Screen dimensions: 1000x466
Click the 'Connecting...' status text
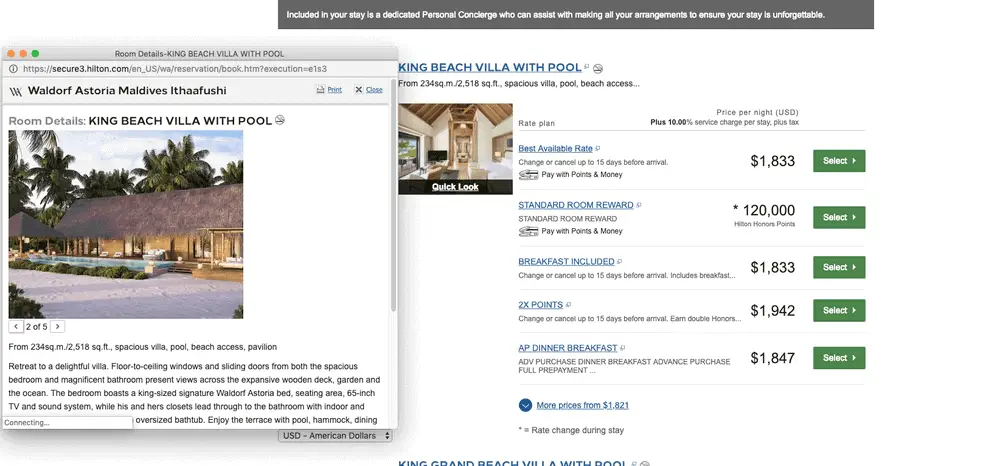pyautogui.click(x=27, y=423)
